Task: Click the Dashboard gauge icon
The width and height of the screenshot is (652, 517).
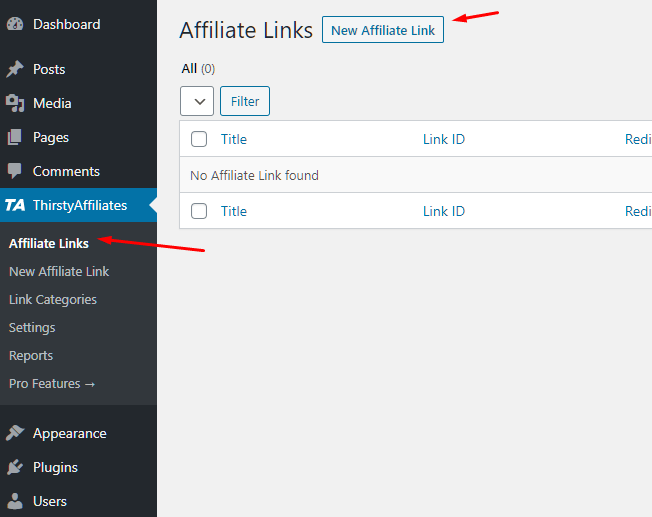Action: tap(15, 24)
